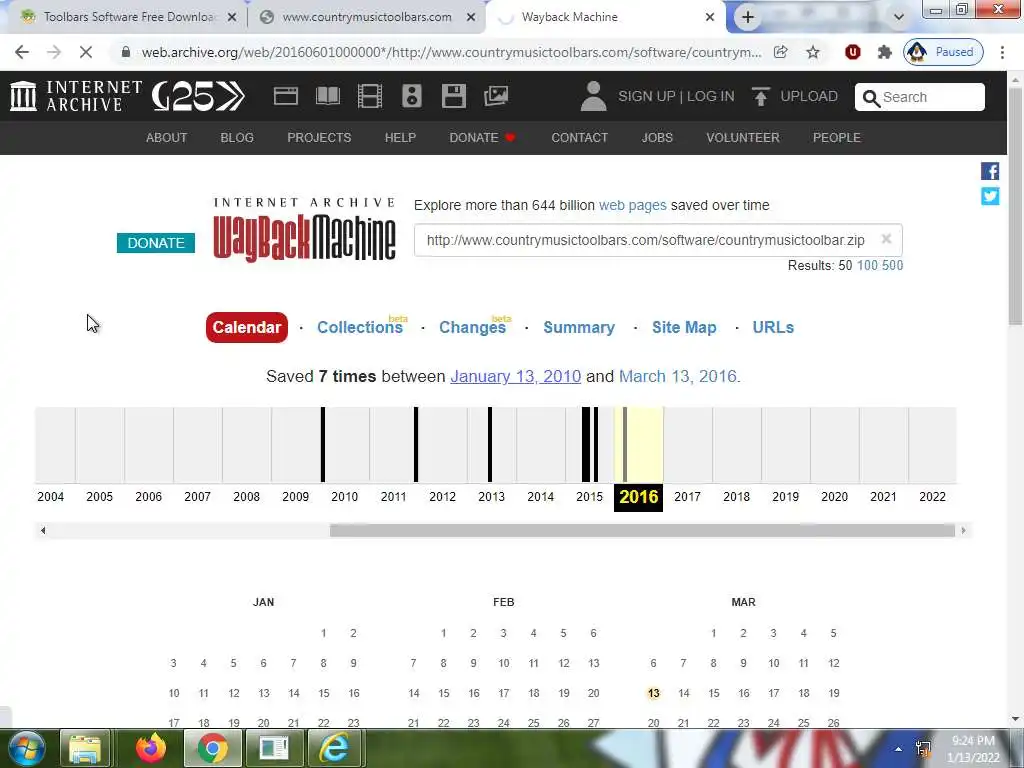Open the video film strip icon
The height and width of the screenshot is (768, 1024).
370,96
